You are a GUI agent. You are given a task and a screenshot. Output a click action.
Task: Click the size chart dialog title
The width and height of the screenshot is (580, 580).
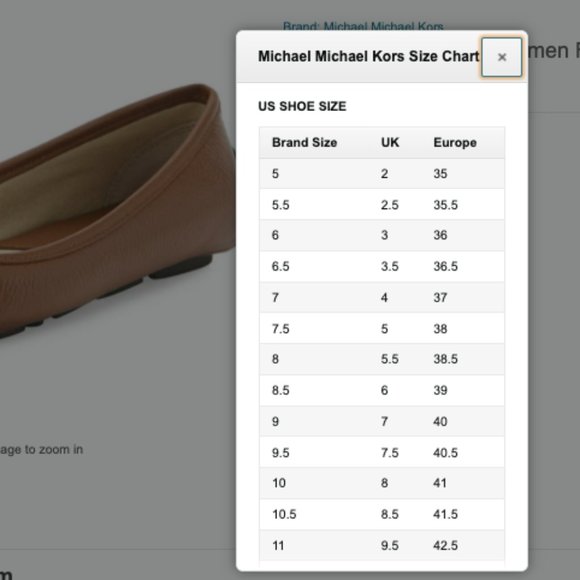pos(368,56)
